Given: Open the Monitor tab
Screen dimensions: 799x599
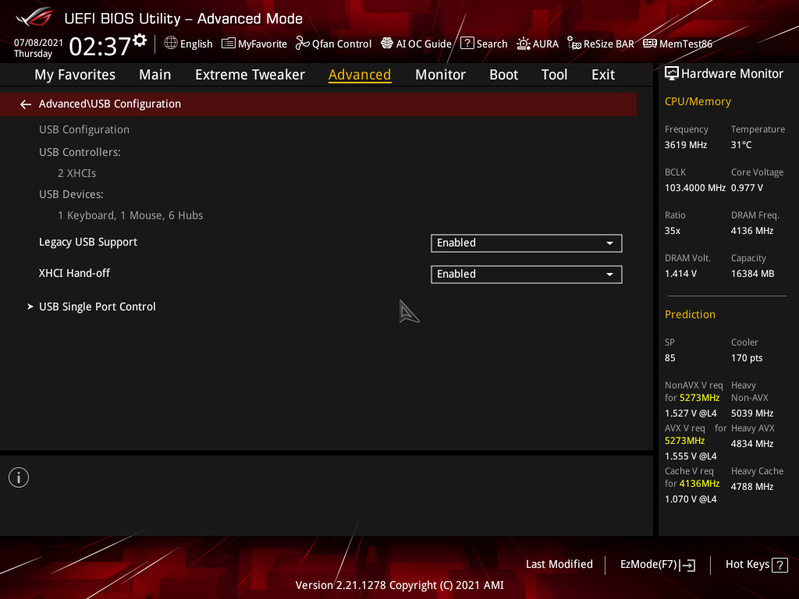Looking at the screenshot, I should tap(440, 75).
